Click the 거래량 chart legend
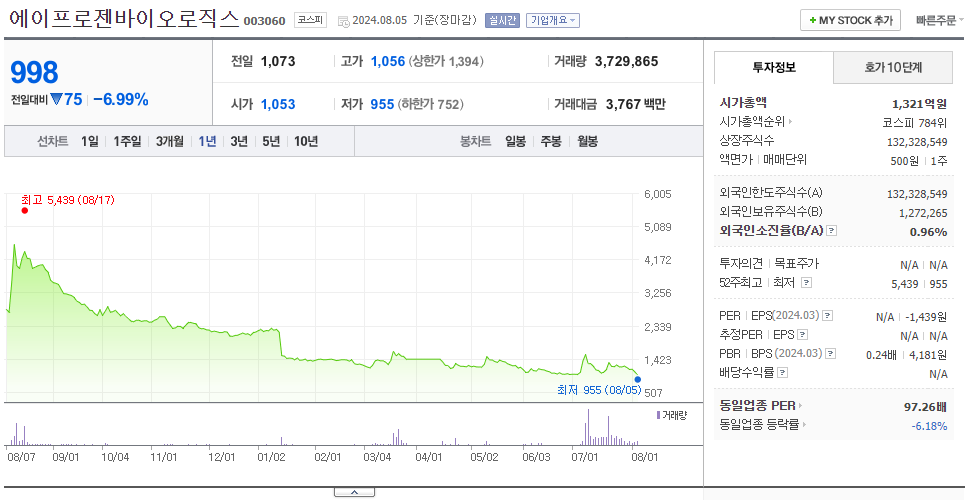 (672, 415)
